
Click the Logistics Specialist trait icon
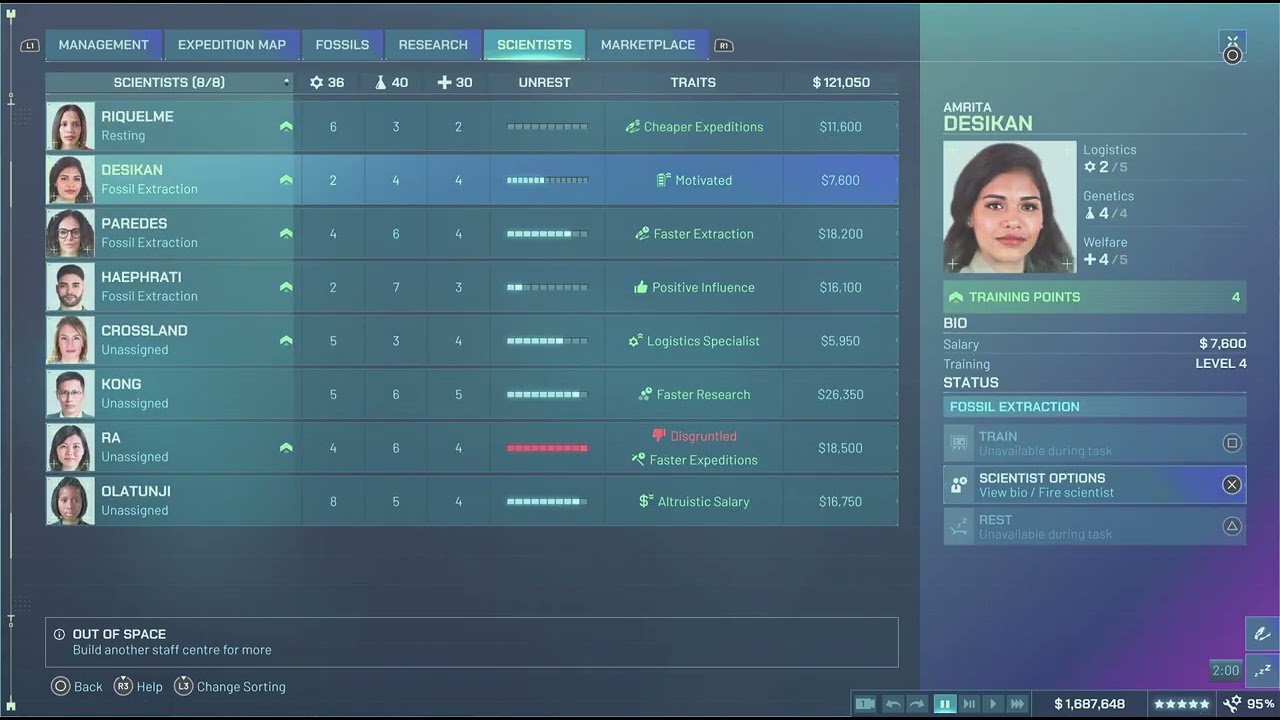coord(635,341)
